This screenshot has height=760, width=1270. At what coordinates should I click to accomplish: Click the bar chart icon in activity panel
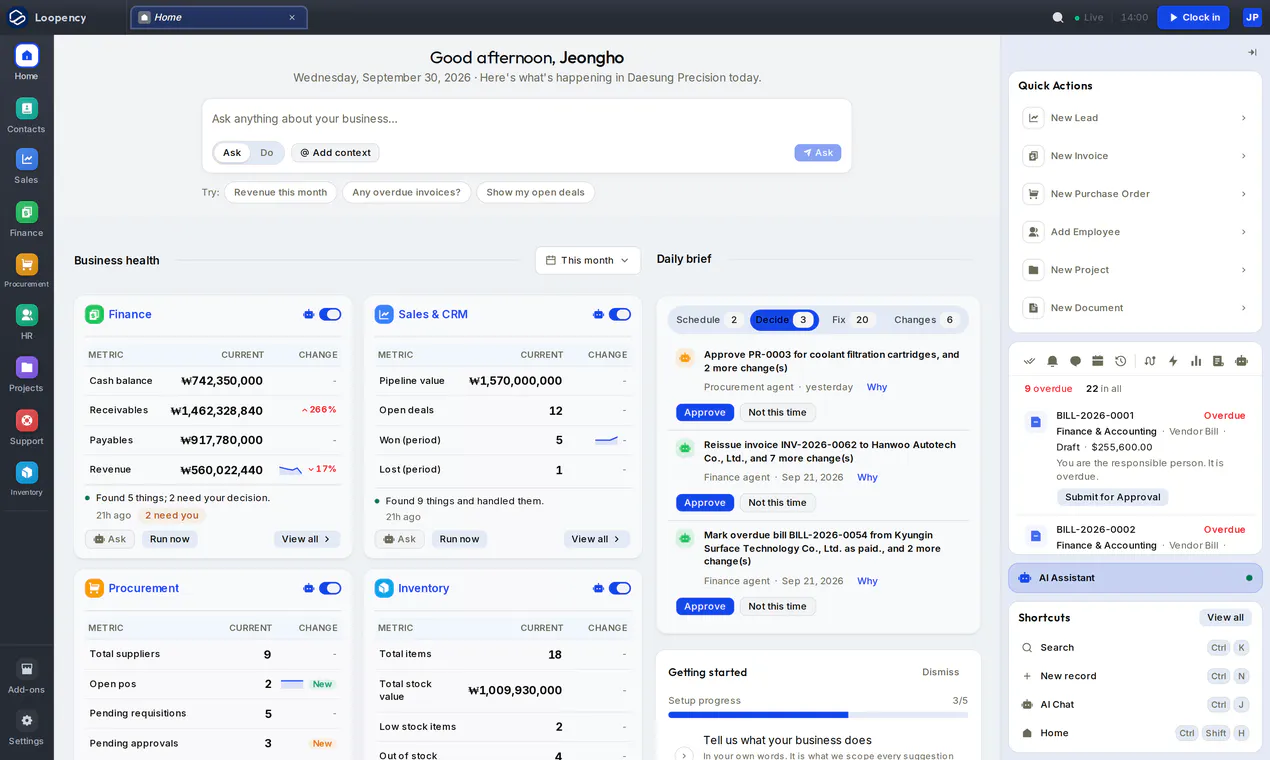click(1196, 361)
